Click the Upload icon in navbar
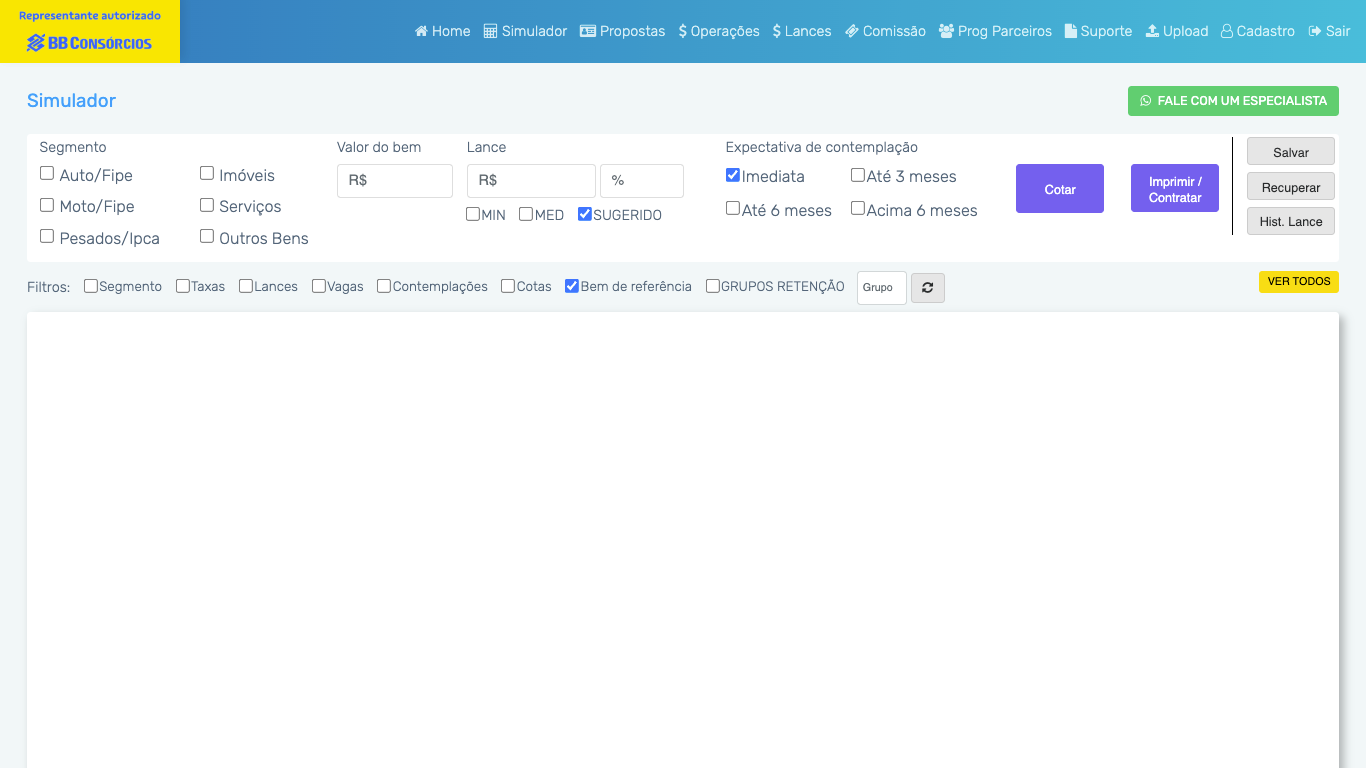1366x768 pixels. click(x=1152, y=31)
